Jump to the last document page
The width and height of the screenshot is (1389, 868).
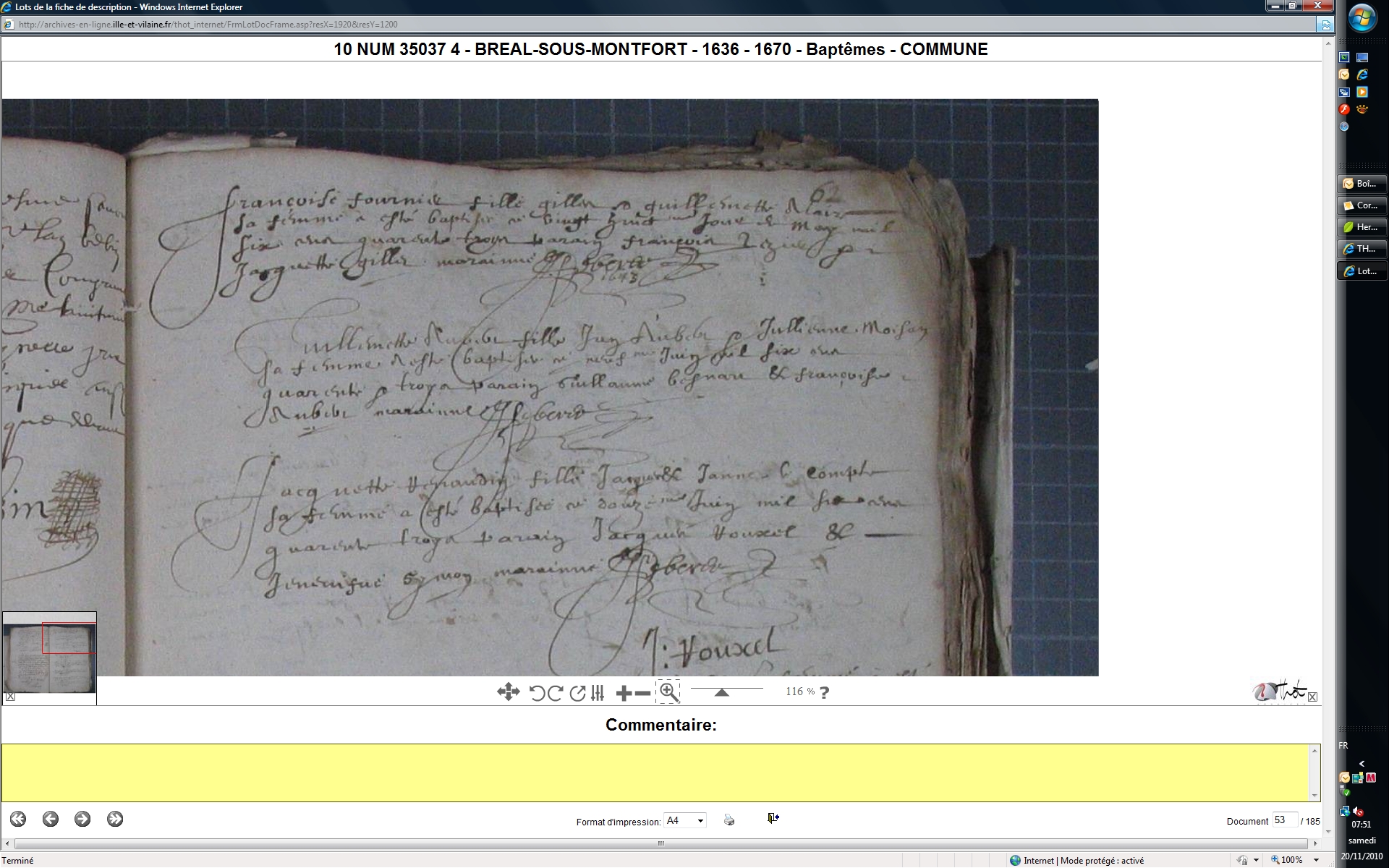pos(115,819)
